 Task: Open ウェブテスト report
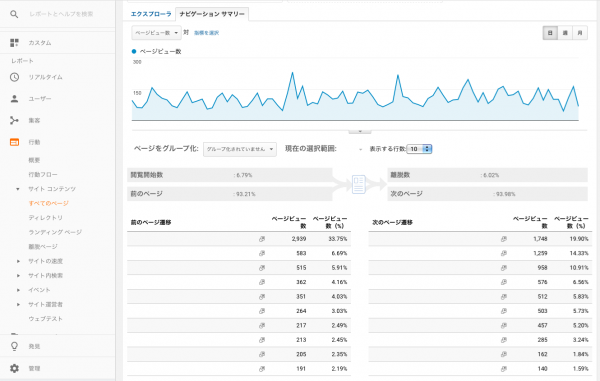pyautogui.click(x=45, y=319)
